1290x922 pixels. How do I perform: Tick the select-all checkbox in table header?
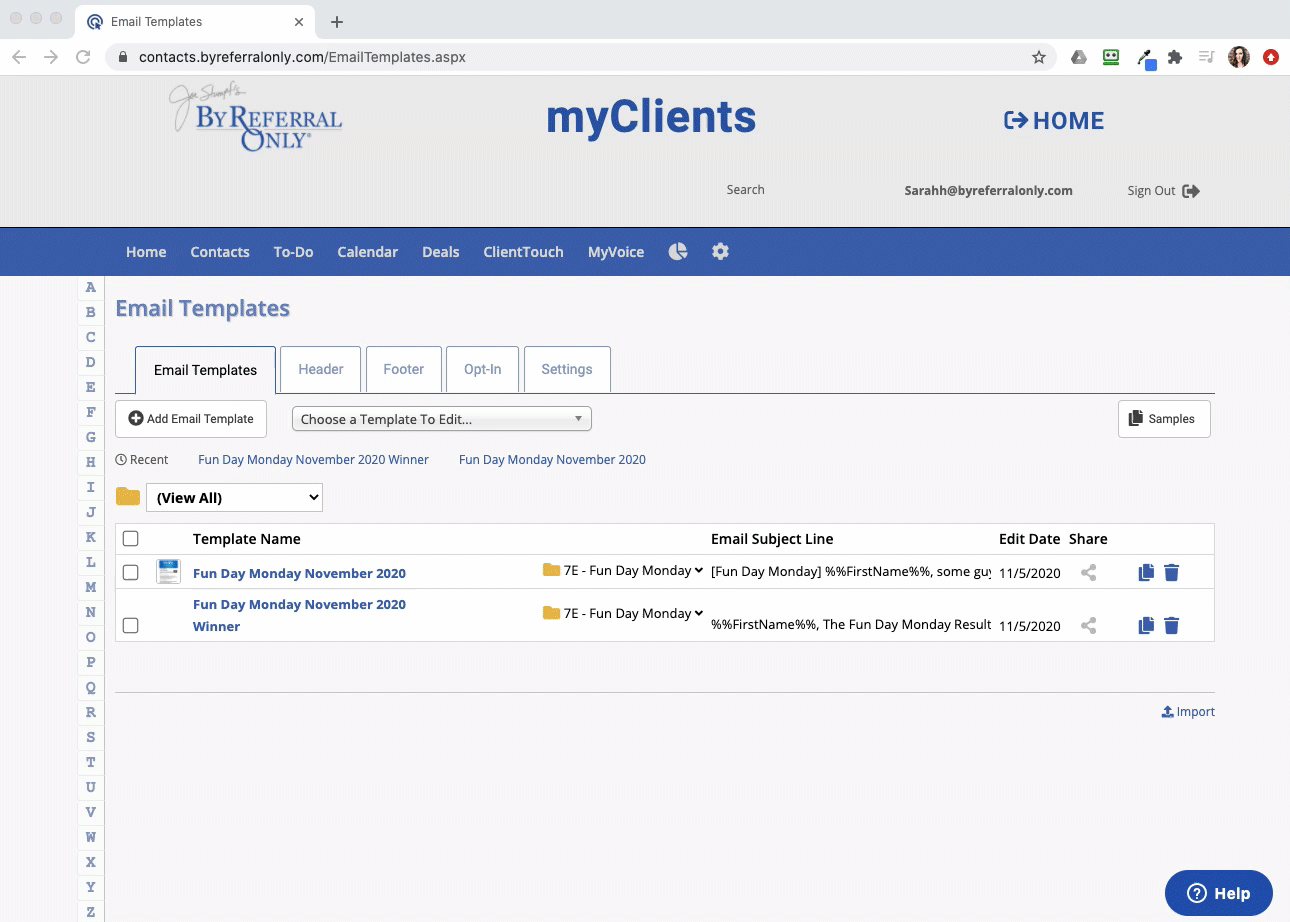click(x=130, y=539)
